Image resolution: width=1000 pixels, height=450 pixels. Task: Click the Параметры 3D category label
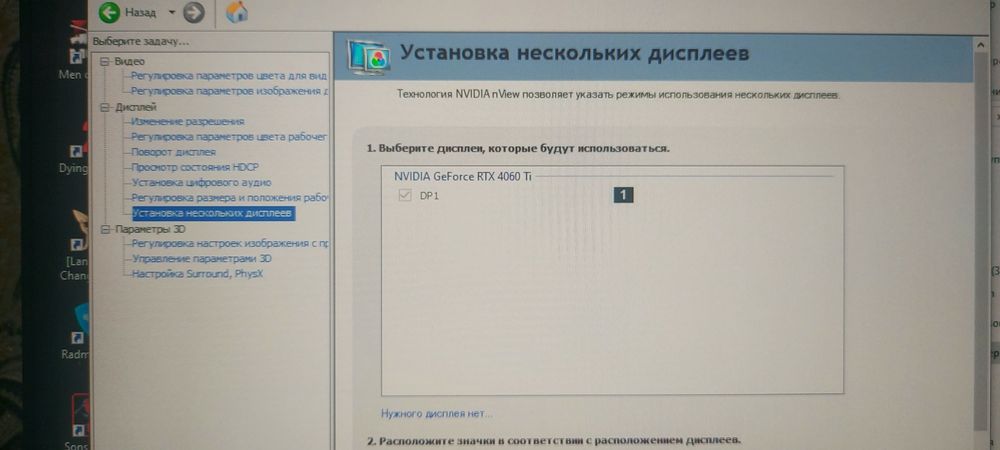click(150, 229)
